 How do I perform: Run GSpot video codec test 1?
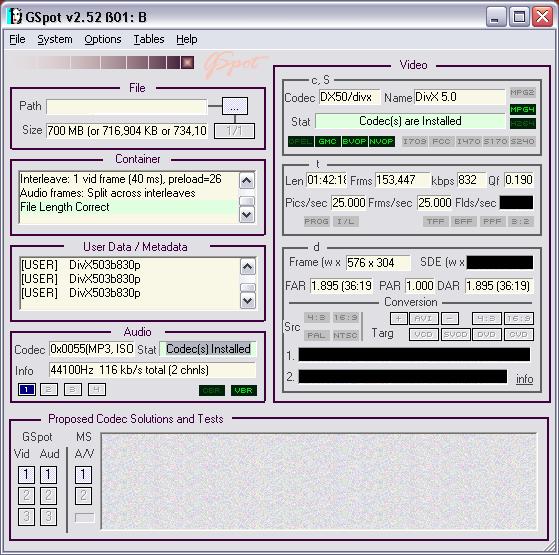[26, 474]
